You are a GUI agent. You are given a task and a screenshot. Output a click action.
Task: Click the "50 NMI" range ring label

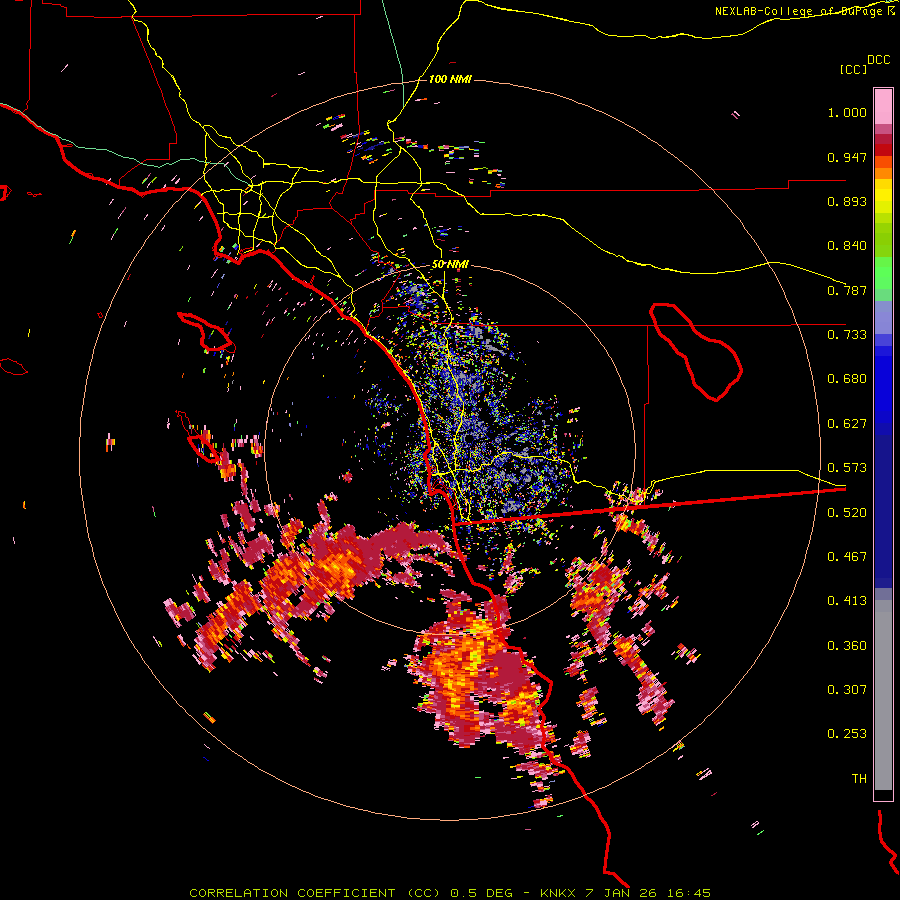tap(450, 265)
